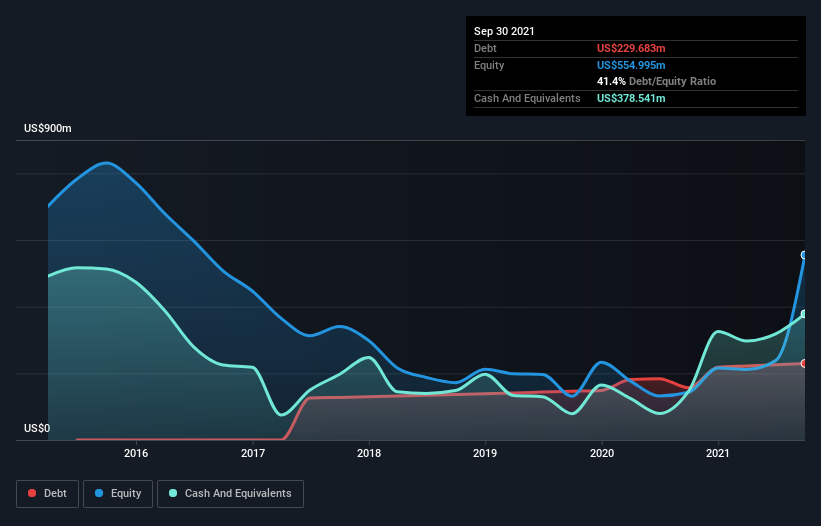Click the blue Equity endpoint marker
Screen dimensions: 821x526
(x=804, y=255)
